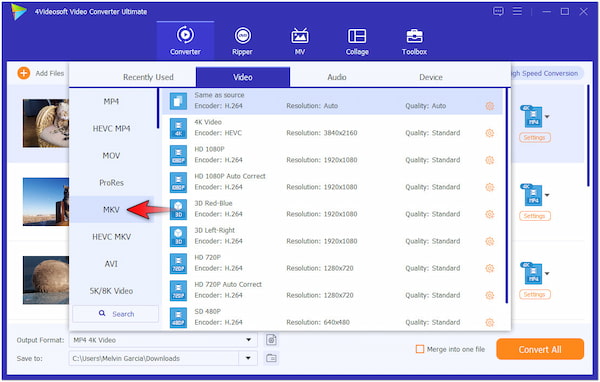Click the Convert All button
This screenshot has height=382, width=600.
click(540, 349)
